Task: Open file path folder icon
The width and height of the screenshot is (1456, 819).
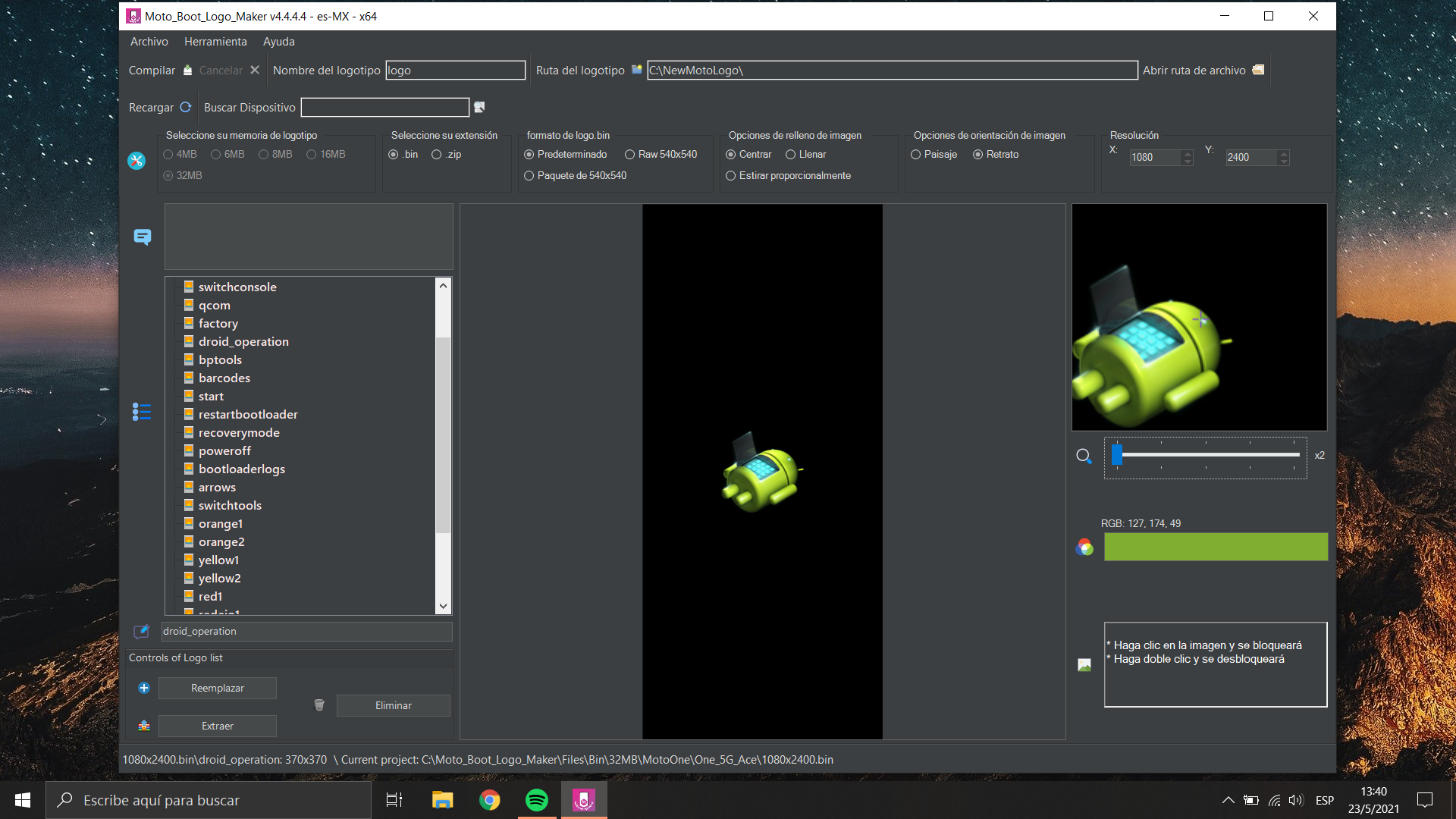Action: click(x=1258, y=70)
